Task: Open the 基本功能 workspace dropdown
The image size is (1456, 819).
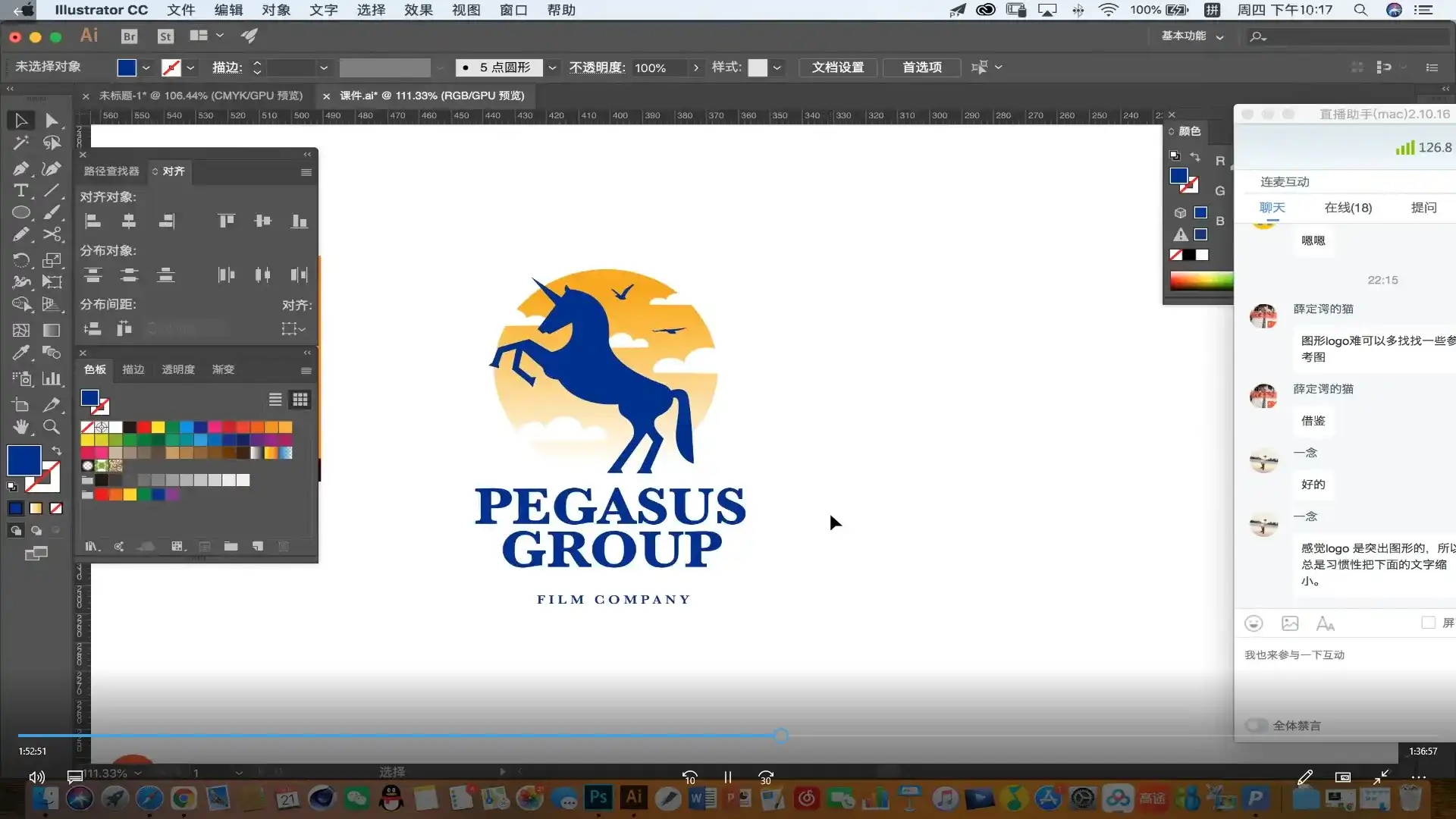Action: click(x=1193, y=36)
